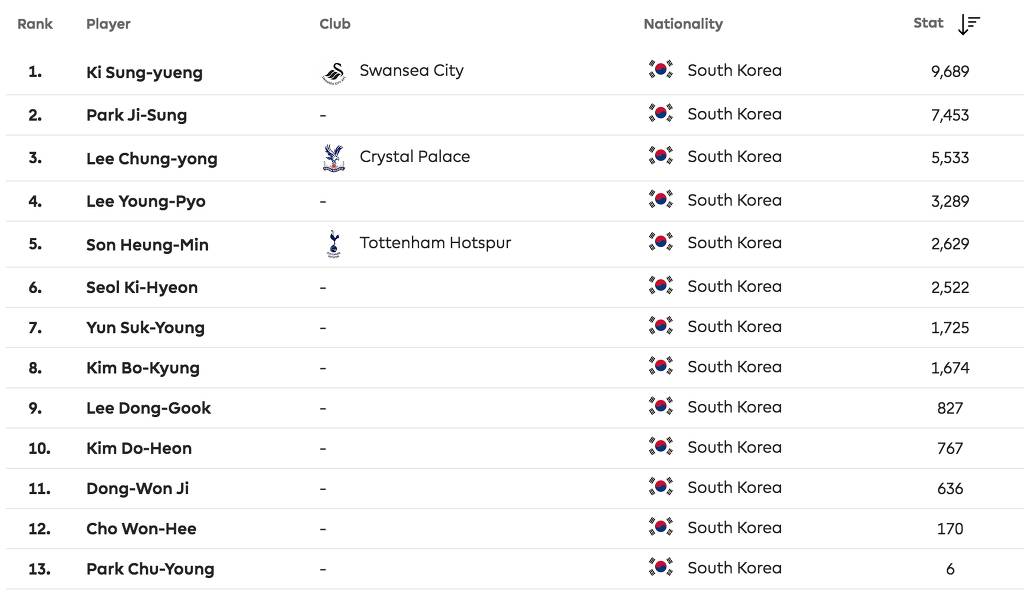Screen dimensions: 1024x601
Task: Click the Crystal Palace club crest
Action: 333,157
